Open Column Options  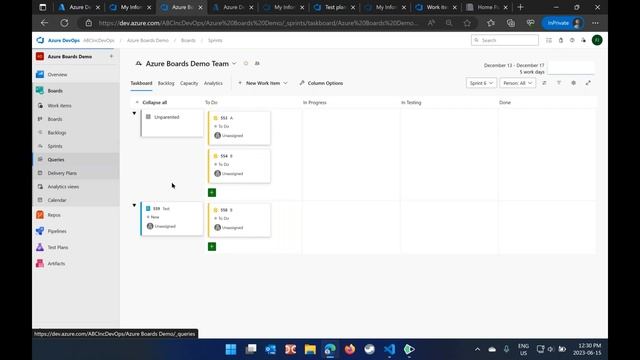coord(321,83)
